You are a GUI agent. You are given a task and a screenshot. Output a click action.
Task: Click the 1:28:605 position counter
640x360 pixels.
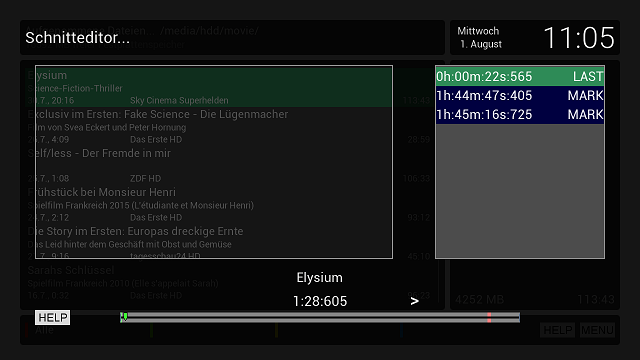click(x=320, y=301)
